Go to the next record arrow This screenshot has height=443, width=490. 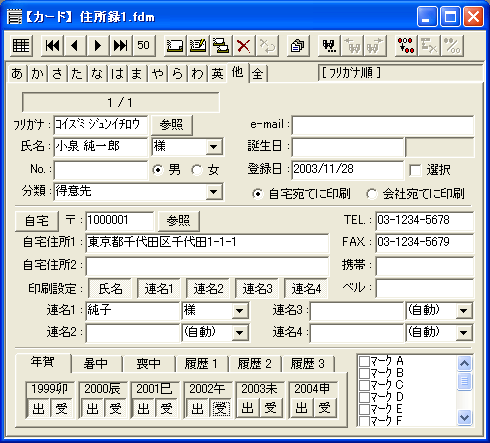pyautogui.click(x=97, y=45)
